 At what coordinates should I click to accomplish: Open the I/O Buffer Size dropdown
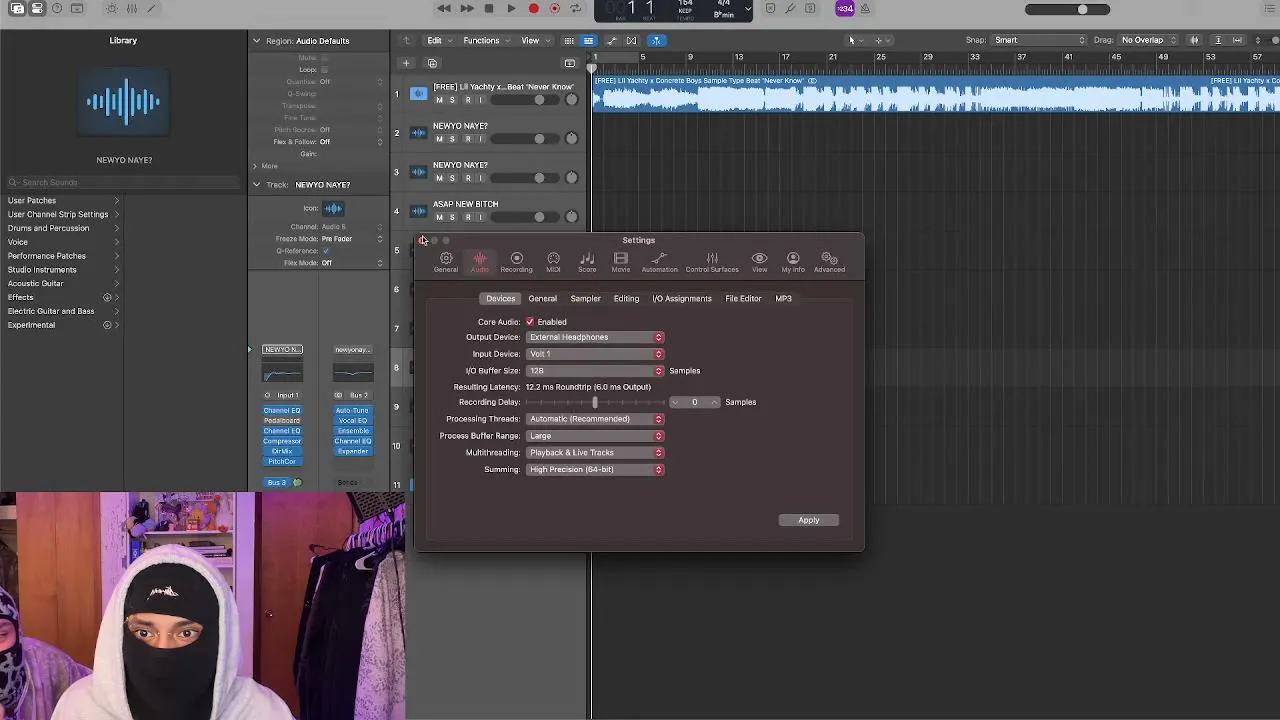tap(595, 371)
